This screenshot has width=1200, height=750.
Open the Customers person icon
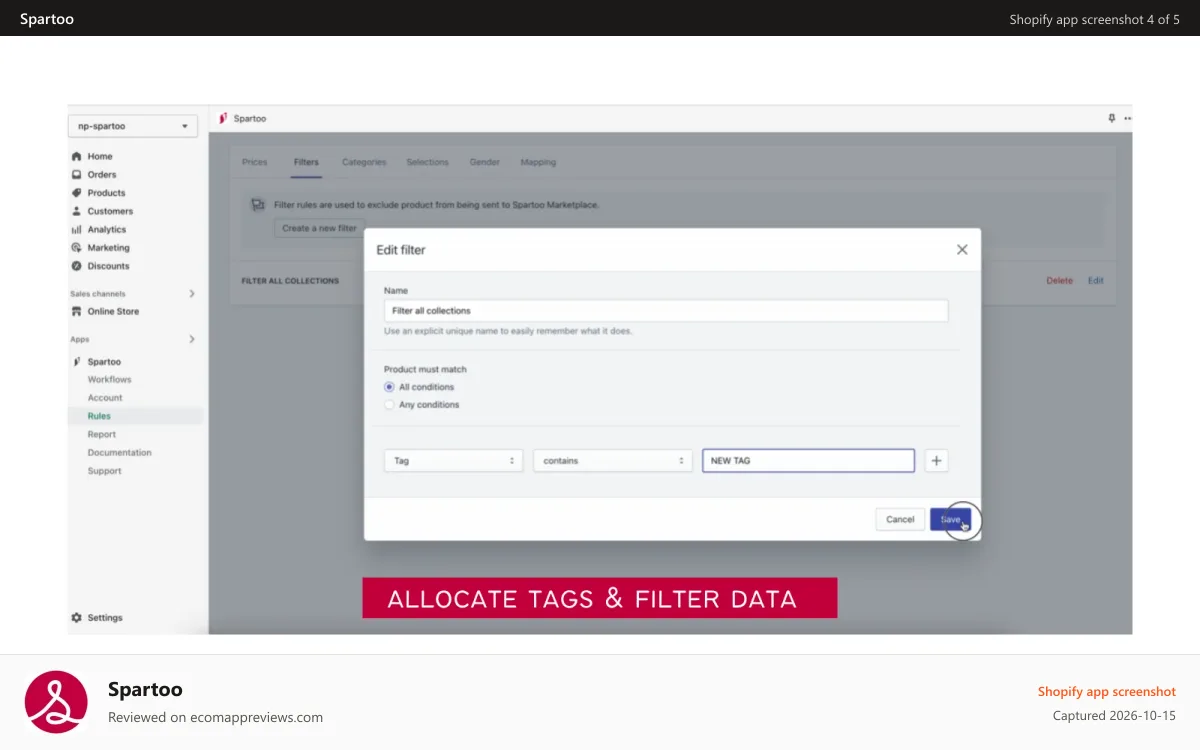tap(76, 211)
